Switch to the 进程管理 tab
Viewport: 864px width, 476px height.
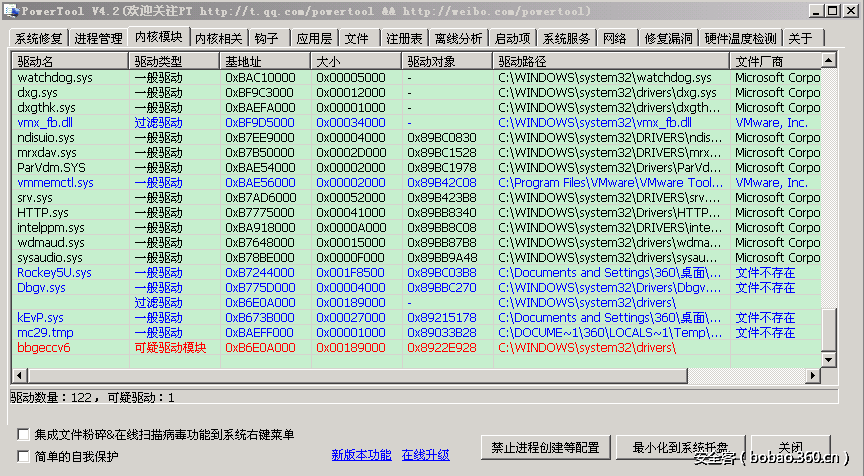point(98,39)
